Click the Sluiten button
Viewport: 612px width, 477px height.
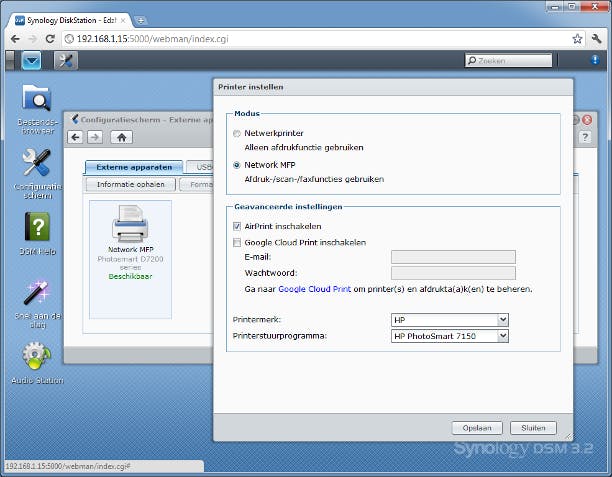(533, 428)
